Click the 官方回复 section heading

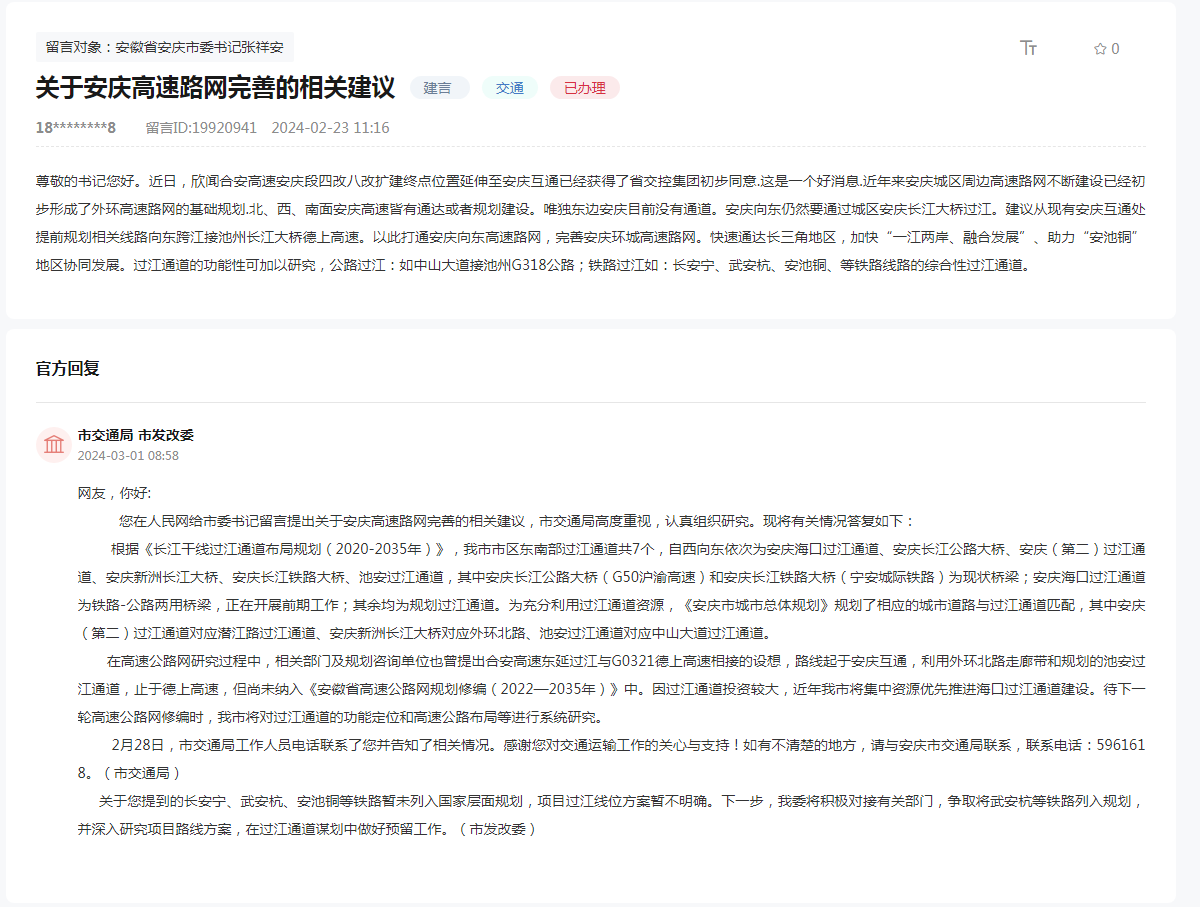[x=68, y=369]
